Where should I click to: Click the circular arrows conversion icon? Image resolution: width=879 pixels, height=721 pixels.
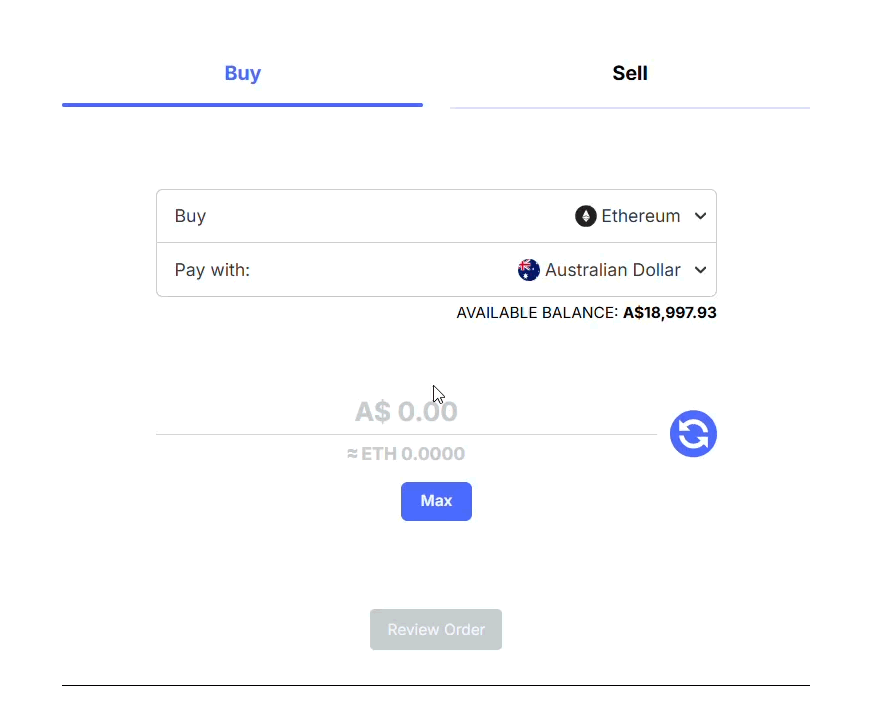[x=693, y=433]
